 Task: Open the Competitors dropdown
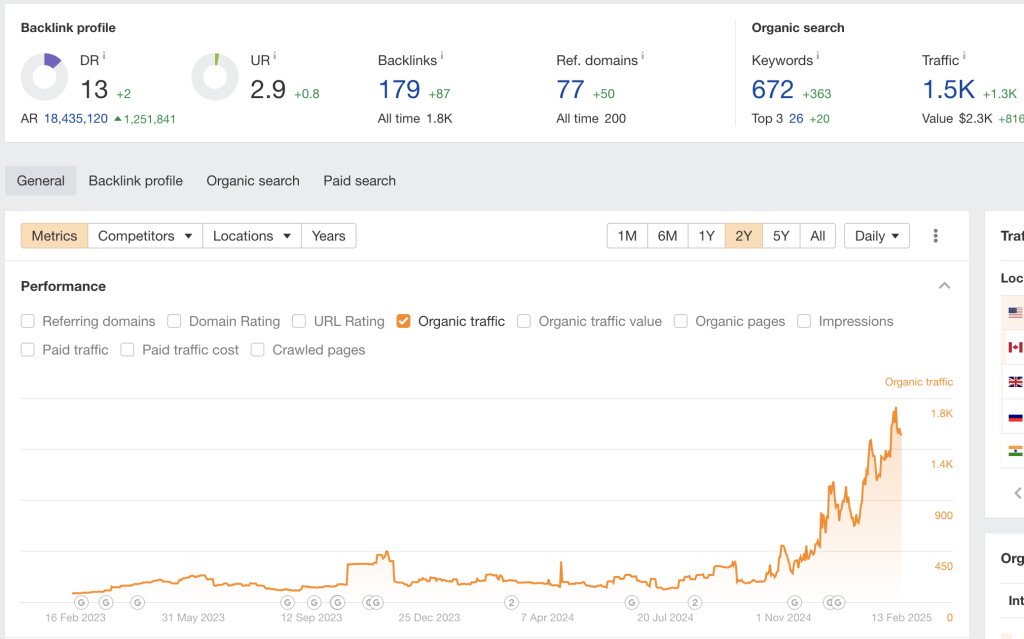(x=144, y=236)
